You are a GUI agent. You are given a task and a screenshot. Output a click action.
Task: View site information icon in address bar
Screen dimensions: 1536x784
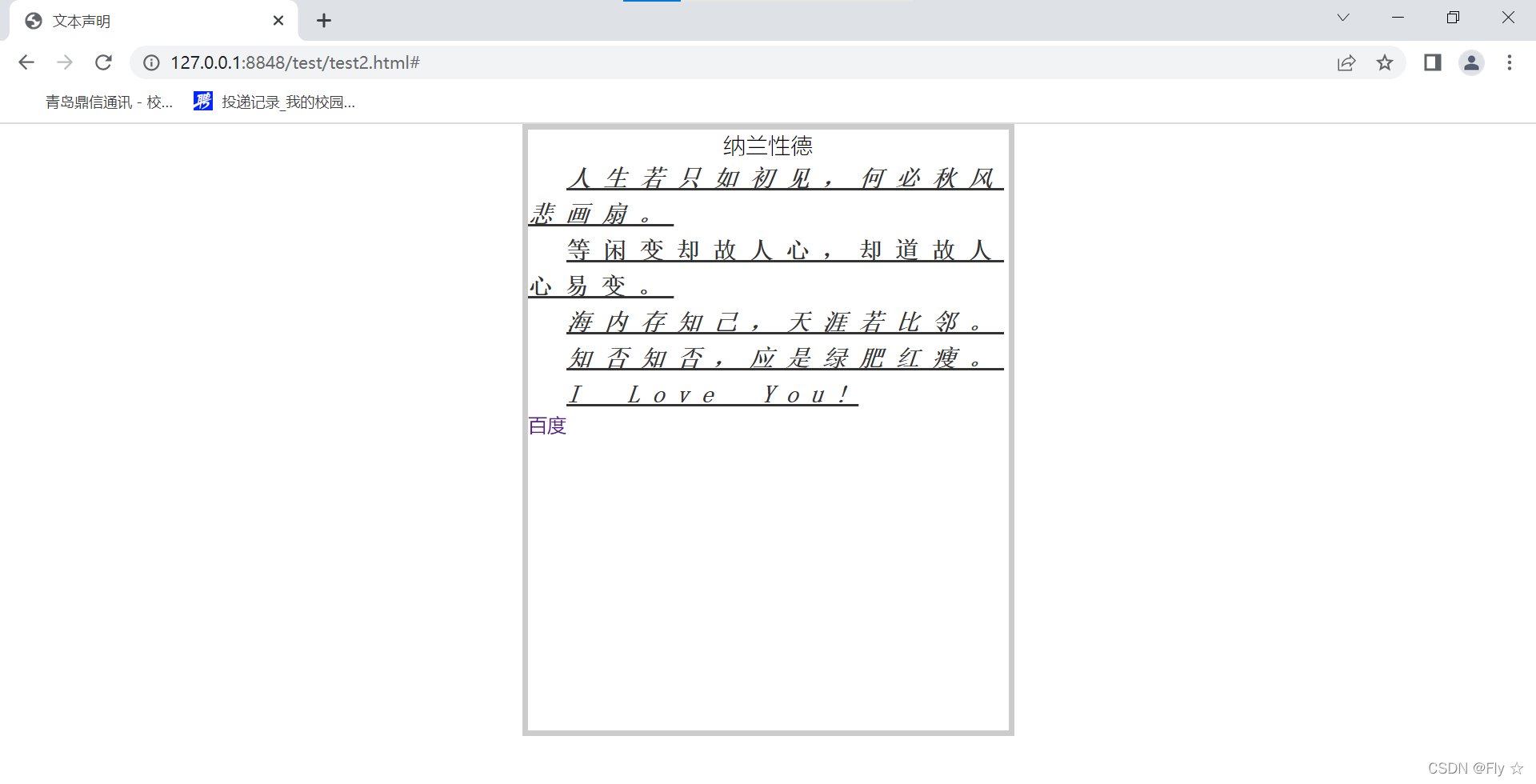pyautogui.click(x=151, y=62)
